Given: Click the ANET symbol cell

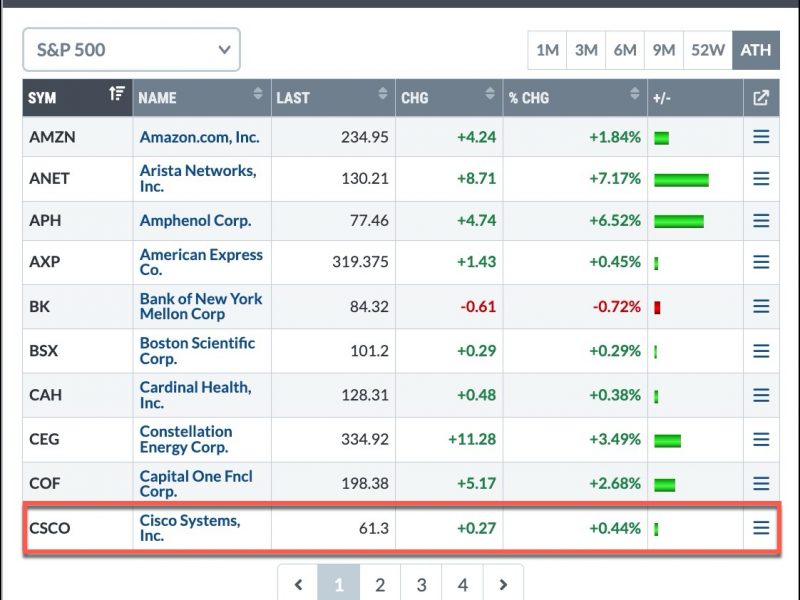Looking at the screenshot, I should point(78,179).
